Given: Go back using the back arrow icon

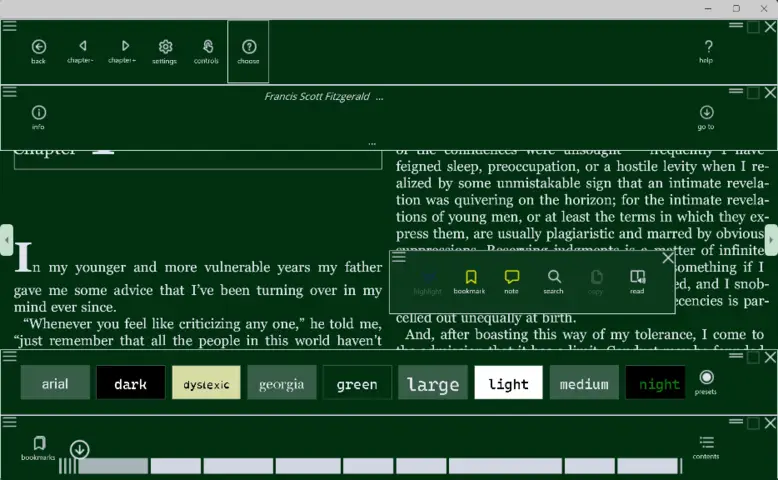Looking at the screenshot, I should click(x=38, y=52).
